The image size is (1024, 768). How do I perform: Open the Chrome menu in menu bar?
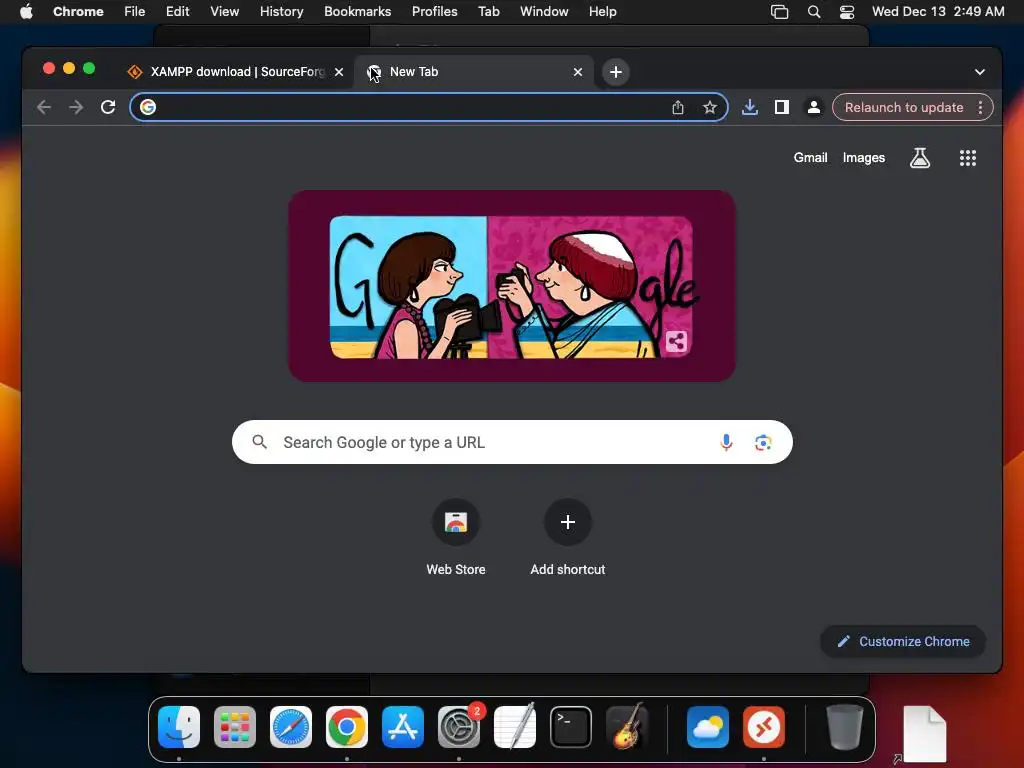tap(78, 11)
